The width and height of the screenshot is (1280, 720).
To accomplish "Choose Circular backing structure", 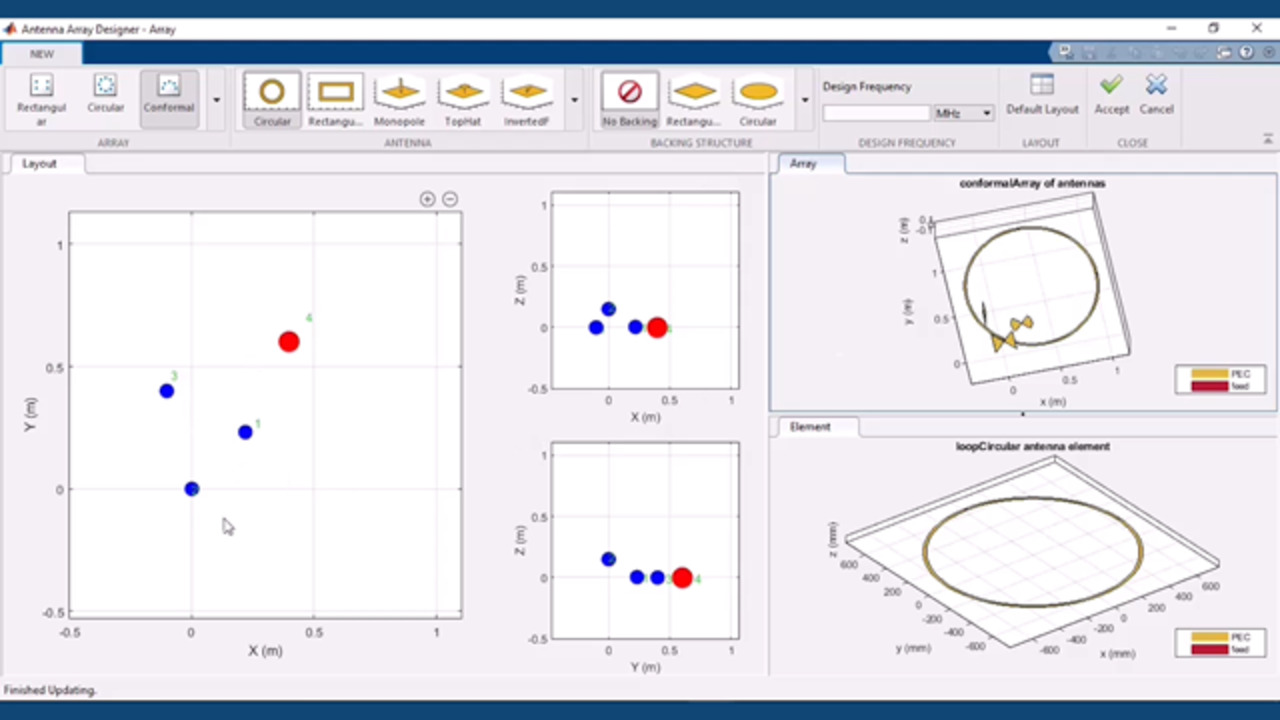I will tap(758, 100).
